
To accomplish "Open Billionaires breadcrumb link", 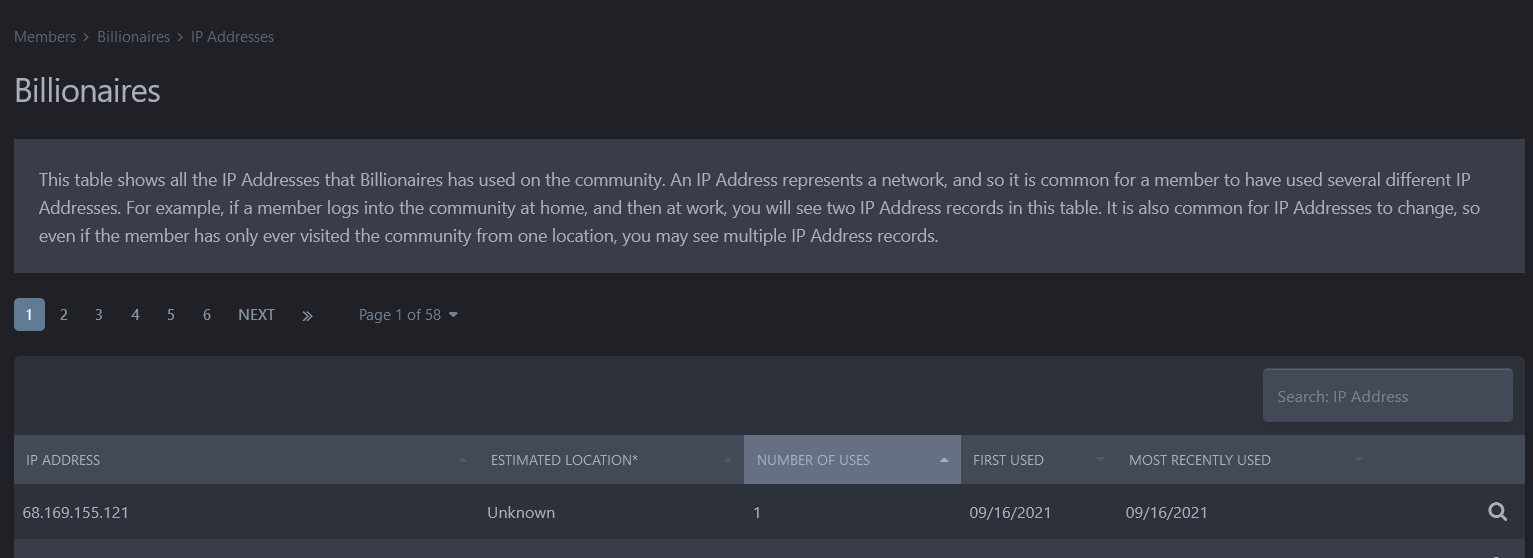I will coord(133,37).
